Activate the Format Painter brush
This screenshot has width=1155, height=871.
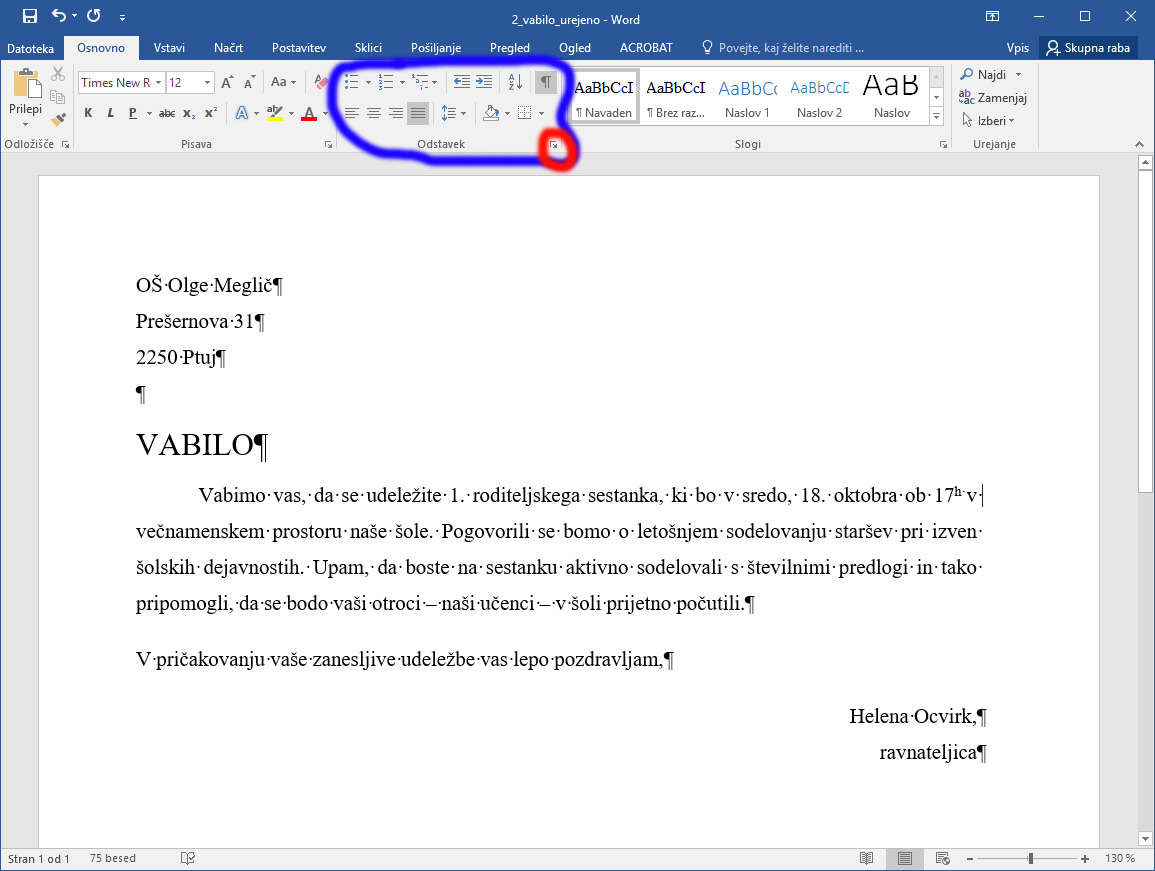tap(58, 119)
